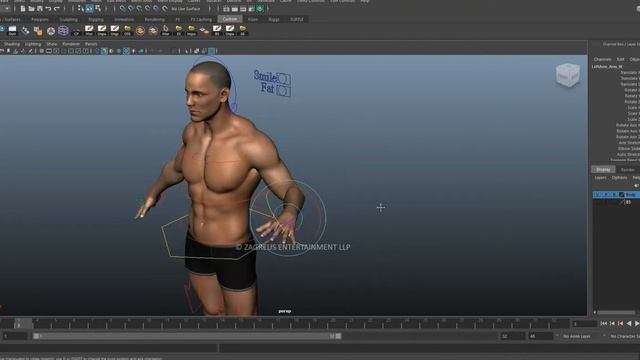Click the playback end time field
Viewport: 640px width, 360px height.
coord(512,336)
